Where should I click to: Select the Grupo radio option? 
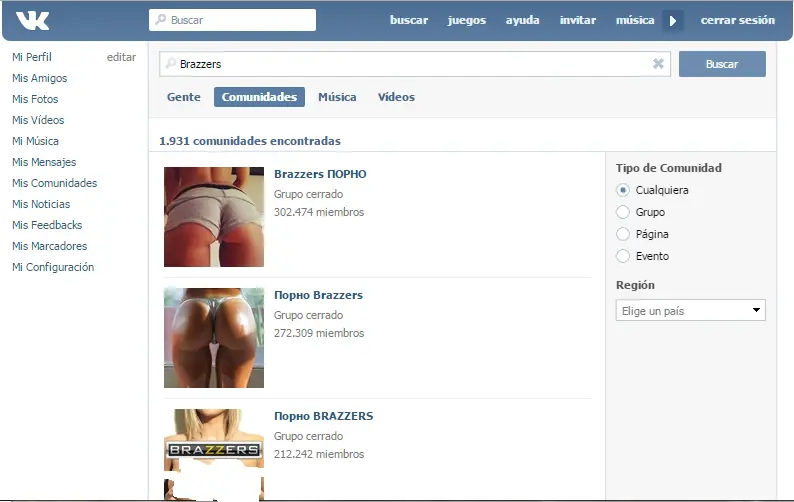click(623, 212)
